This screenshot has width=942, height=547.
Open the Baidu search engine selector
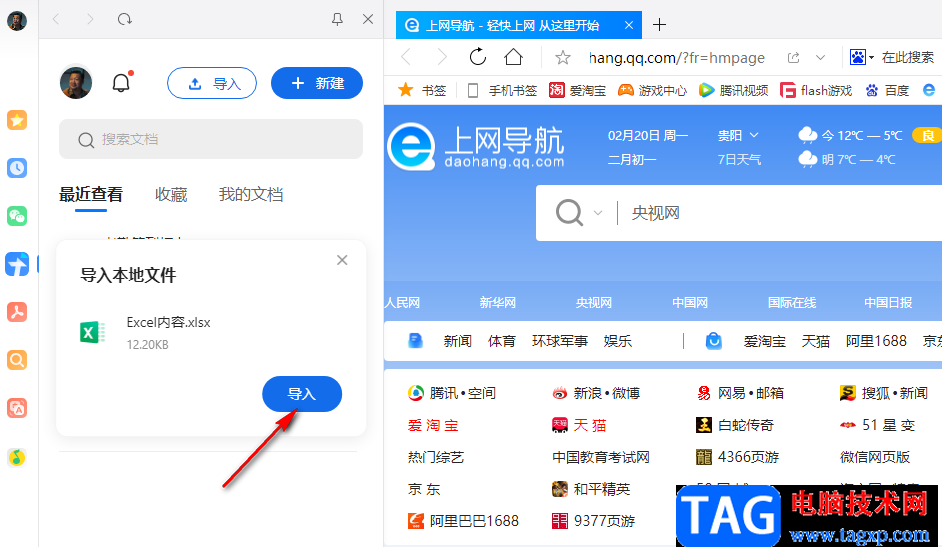[861, 57]
